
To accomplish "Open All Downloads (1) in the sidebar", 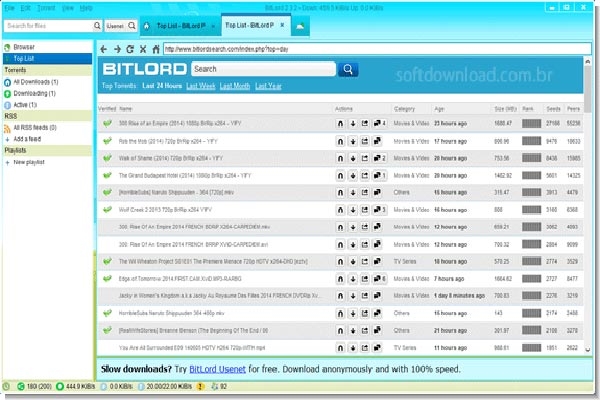I will pyautogui.click(x=36, y=82).
